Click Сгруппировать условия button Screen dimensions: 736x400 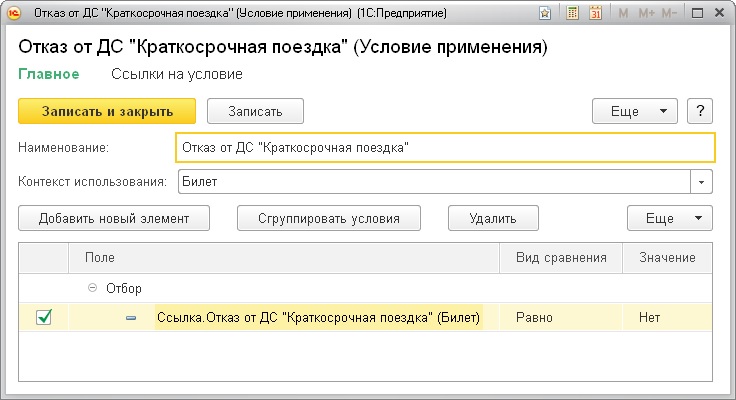(x=329, y=218)
